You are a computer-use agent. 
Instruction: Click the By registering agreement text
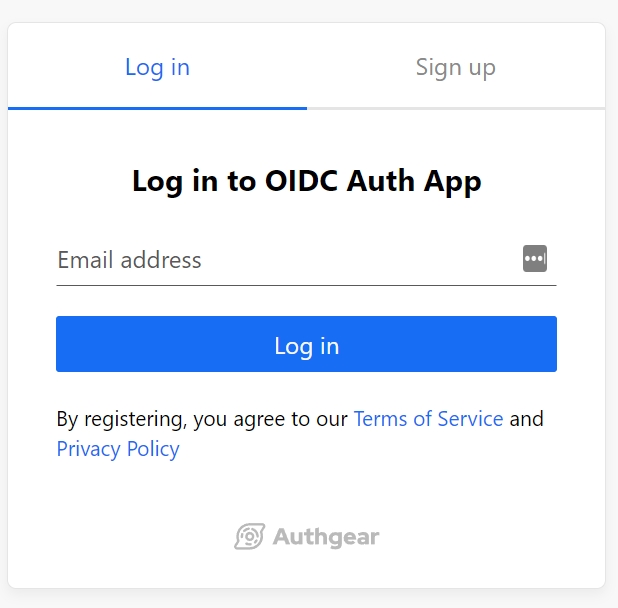pyautogui.click(x=202, y=419)
